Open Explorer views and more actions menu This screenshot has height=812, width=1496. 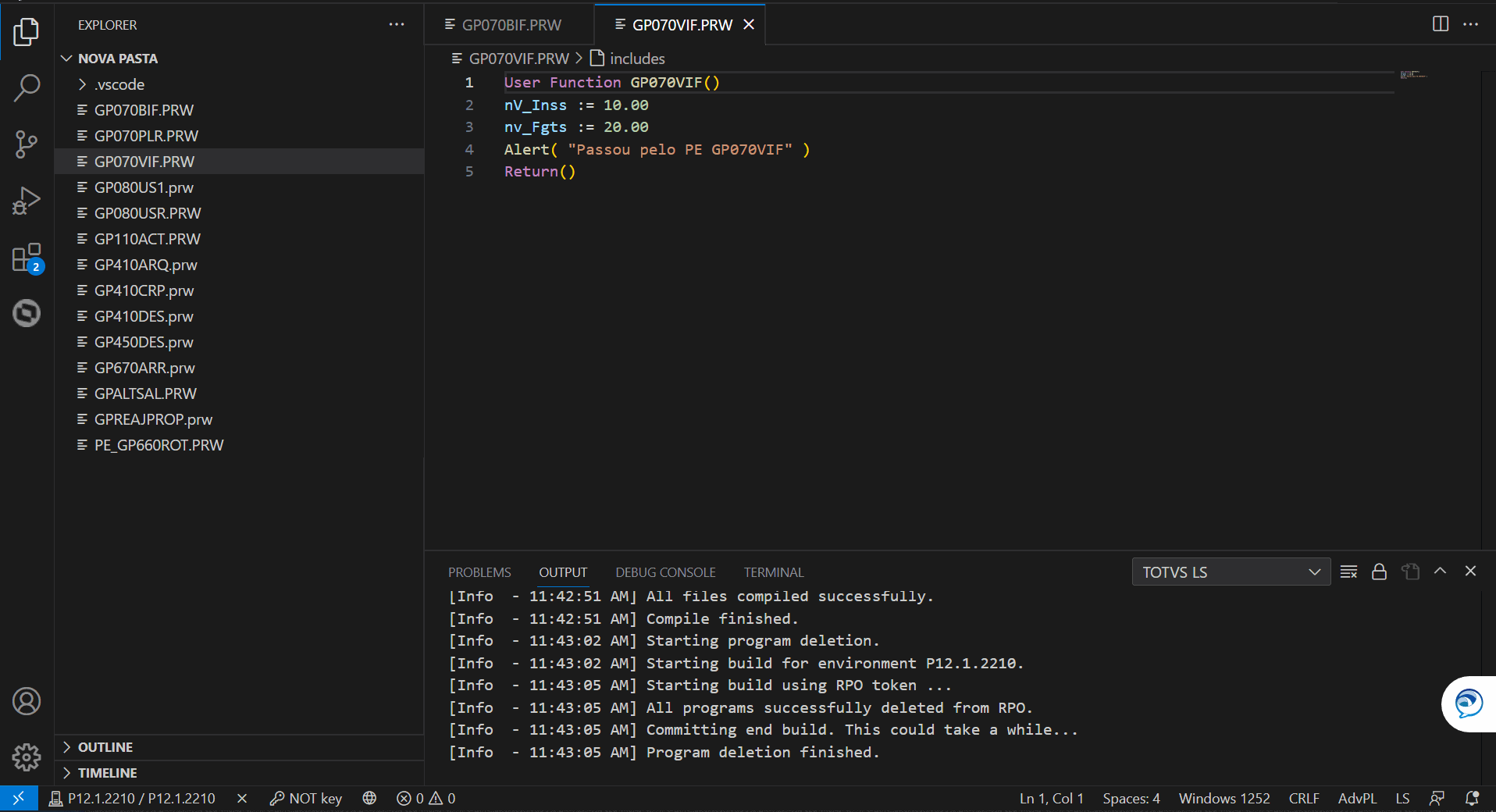click(397, 25)
